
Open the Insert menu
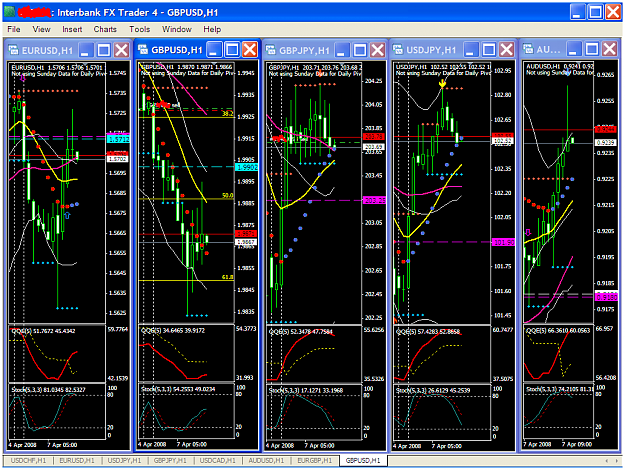pos(72,29)
